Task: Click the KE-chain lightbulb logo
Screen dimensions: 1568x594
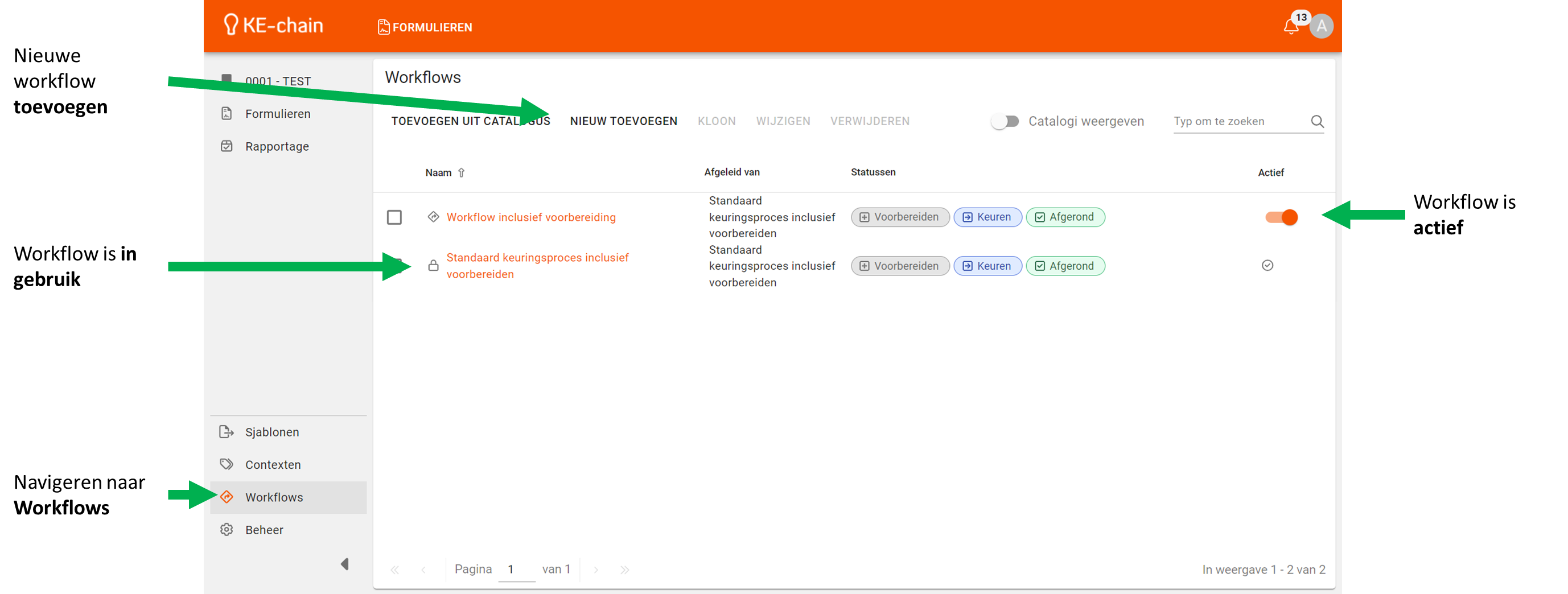Action: coord(231,25)
